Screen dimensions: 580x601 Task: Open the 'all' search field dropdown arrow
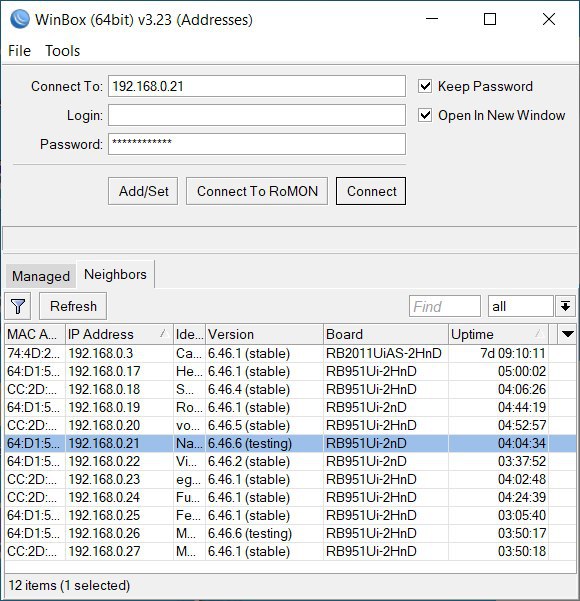click(565, 306)
